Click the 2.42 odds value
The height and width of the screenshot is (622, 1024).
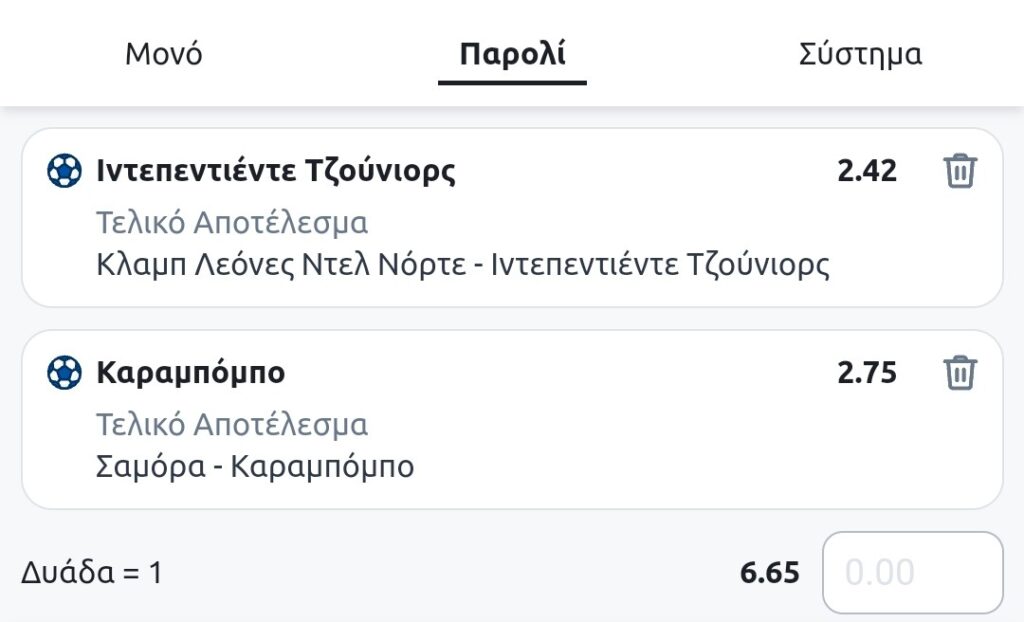[867, 172]
